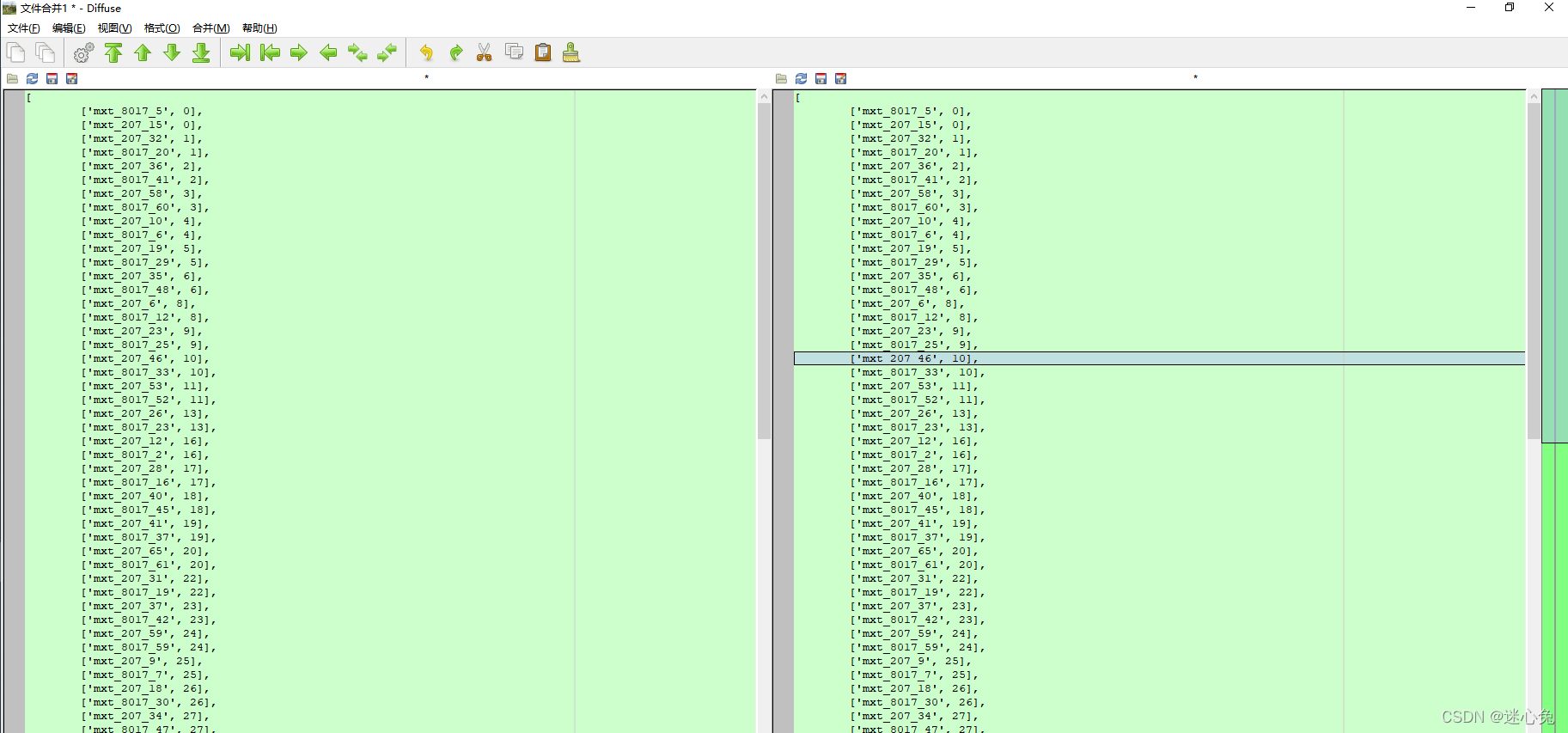The width and height of the screenshot is (1568, 733).
Task: Click 'mxt_207_6', 8 line in left pane
Action: coord(138,303)
